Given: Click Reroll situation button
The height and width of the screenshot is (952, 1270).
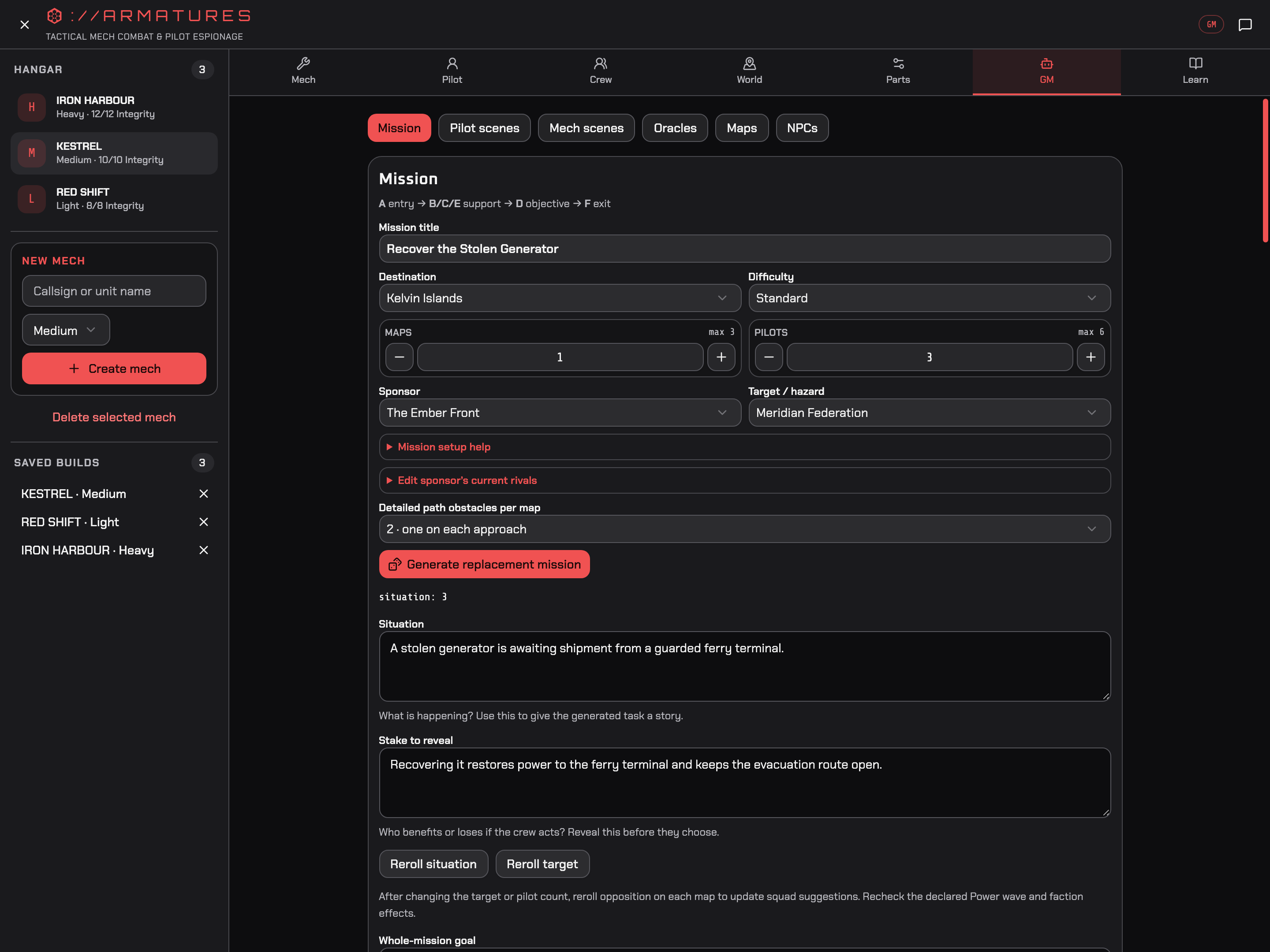Looking at the screenshot, I should tap(433, 863).
